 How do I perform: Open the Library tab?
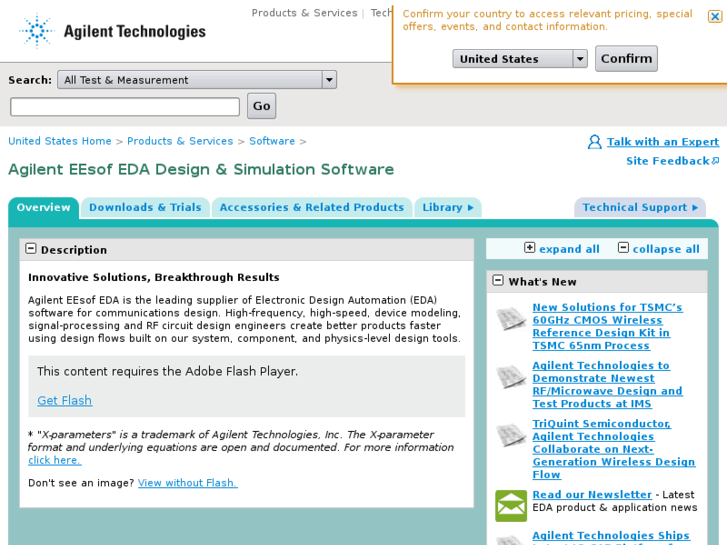pos(448,207)
